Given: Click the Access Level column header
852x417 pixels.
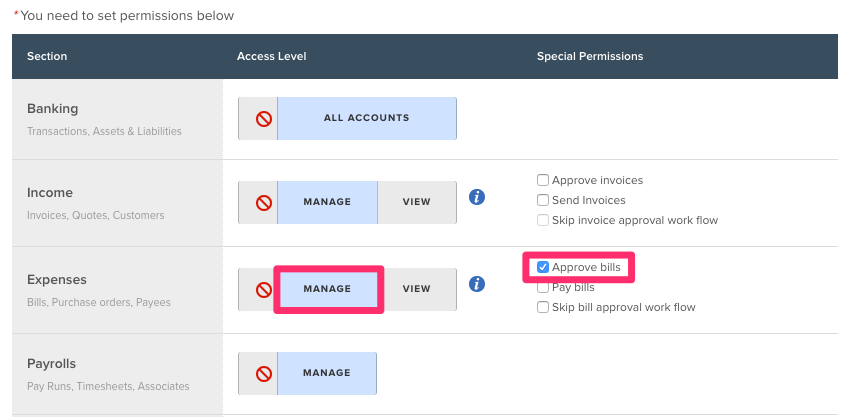Looking at the screenshot, I should click(272, 57).
